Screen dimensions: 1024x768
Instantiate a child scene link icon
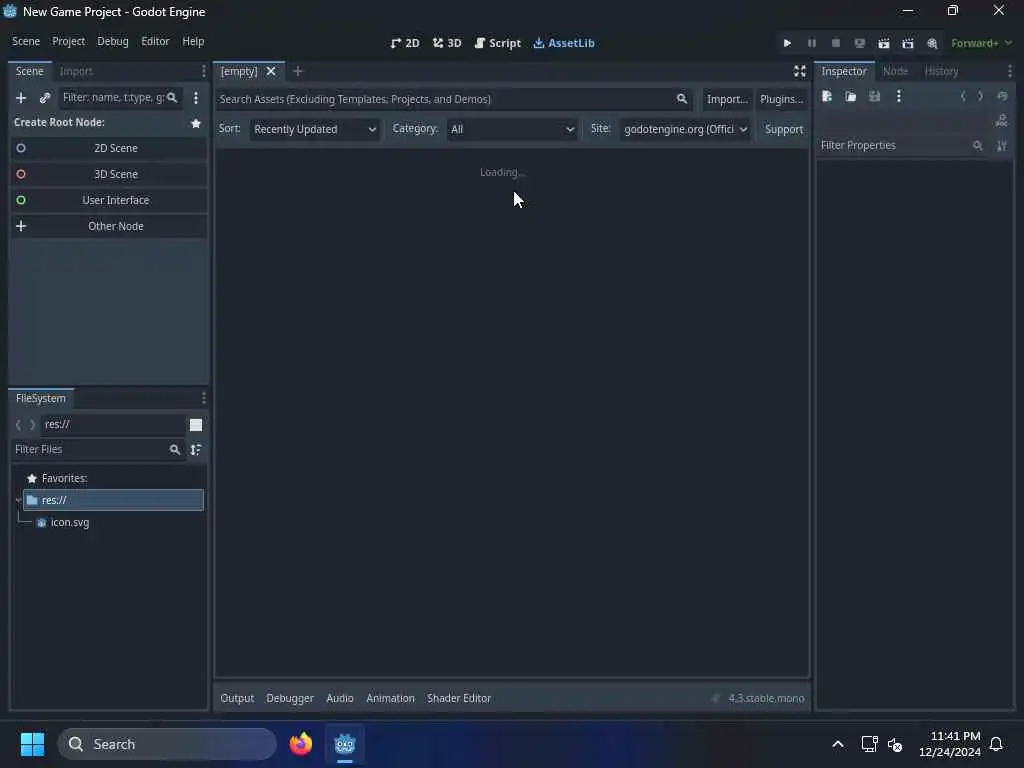point(44,97)
